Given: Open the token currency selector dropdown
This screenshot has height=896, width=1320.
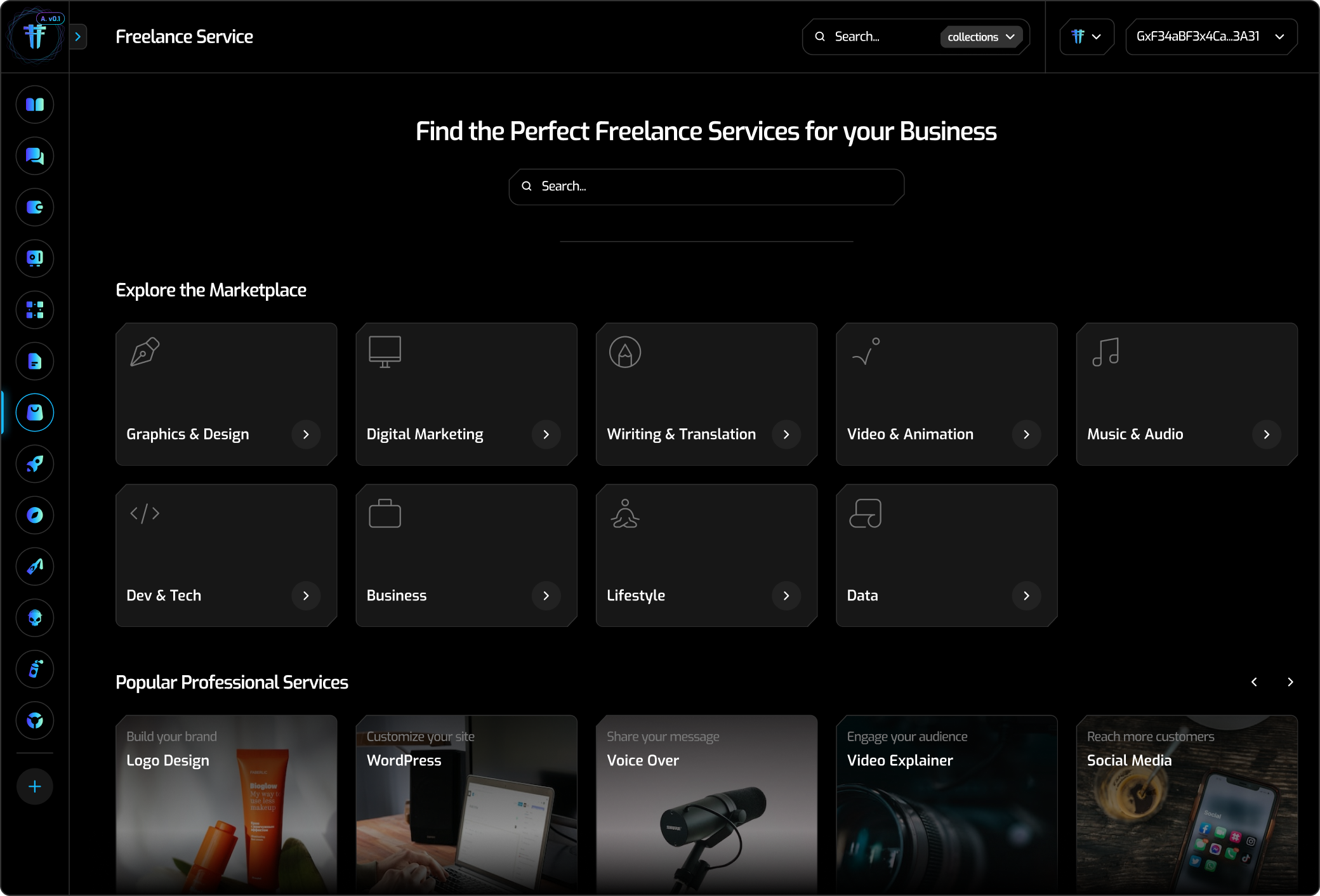Looking at the screenshot, I should coord(1086,37).
